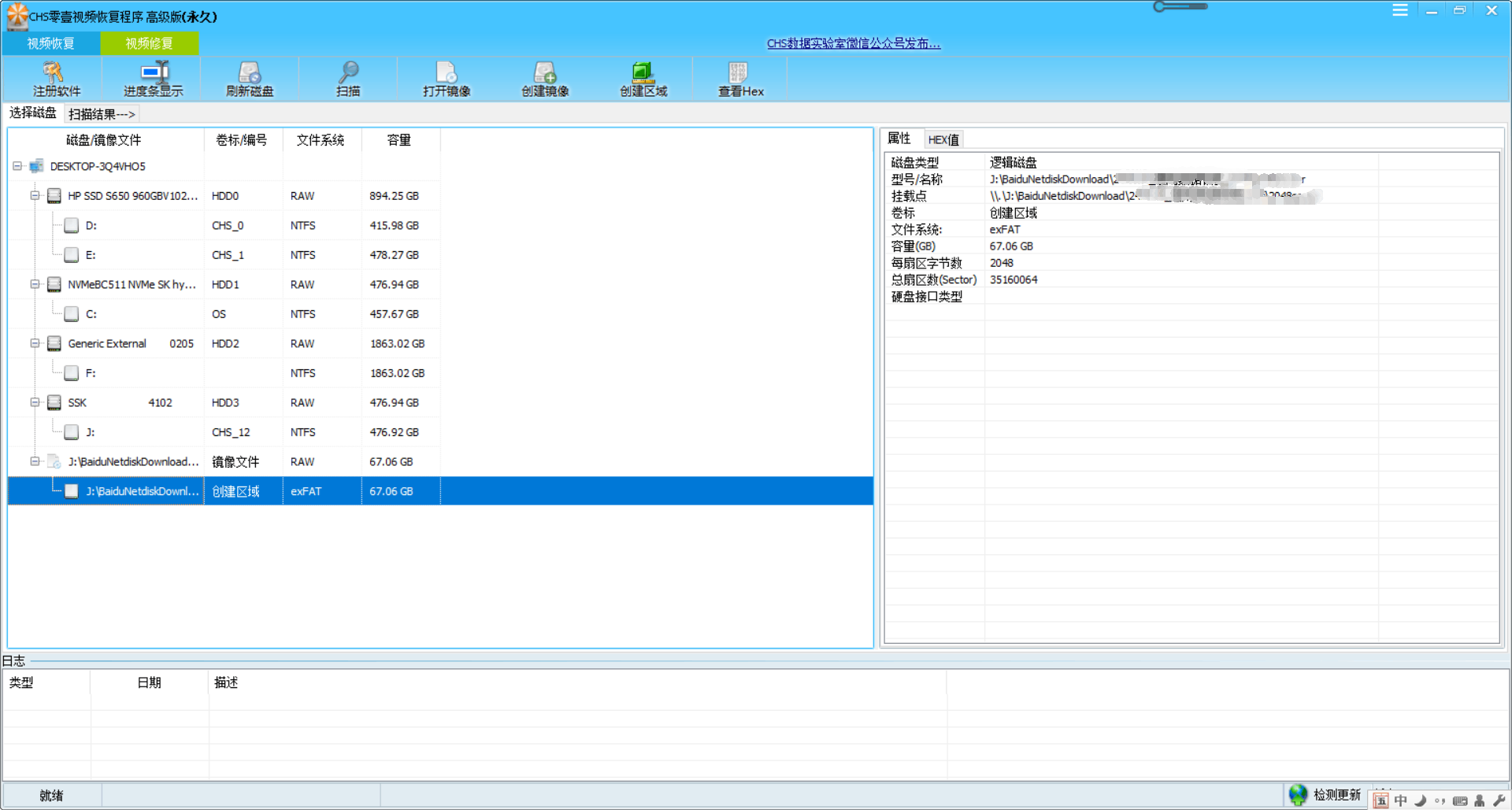Open the hamburger menu in title bar
This screenshot has height=810, width=1512.
pyautogui.click(x=1400, y=10)
